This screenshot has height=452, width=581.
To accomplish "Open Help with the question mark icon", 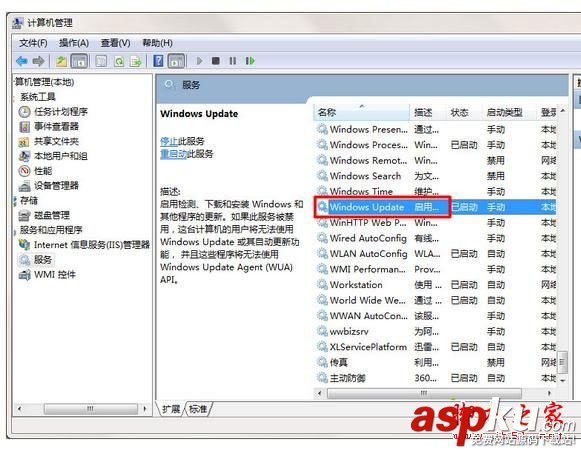I will point(158,61).
